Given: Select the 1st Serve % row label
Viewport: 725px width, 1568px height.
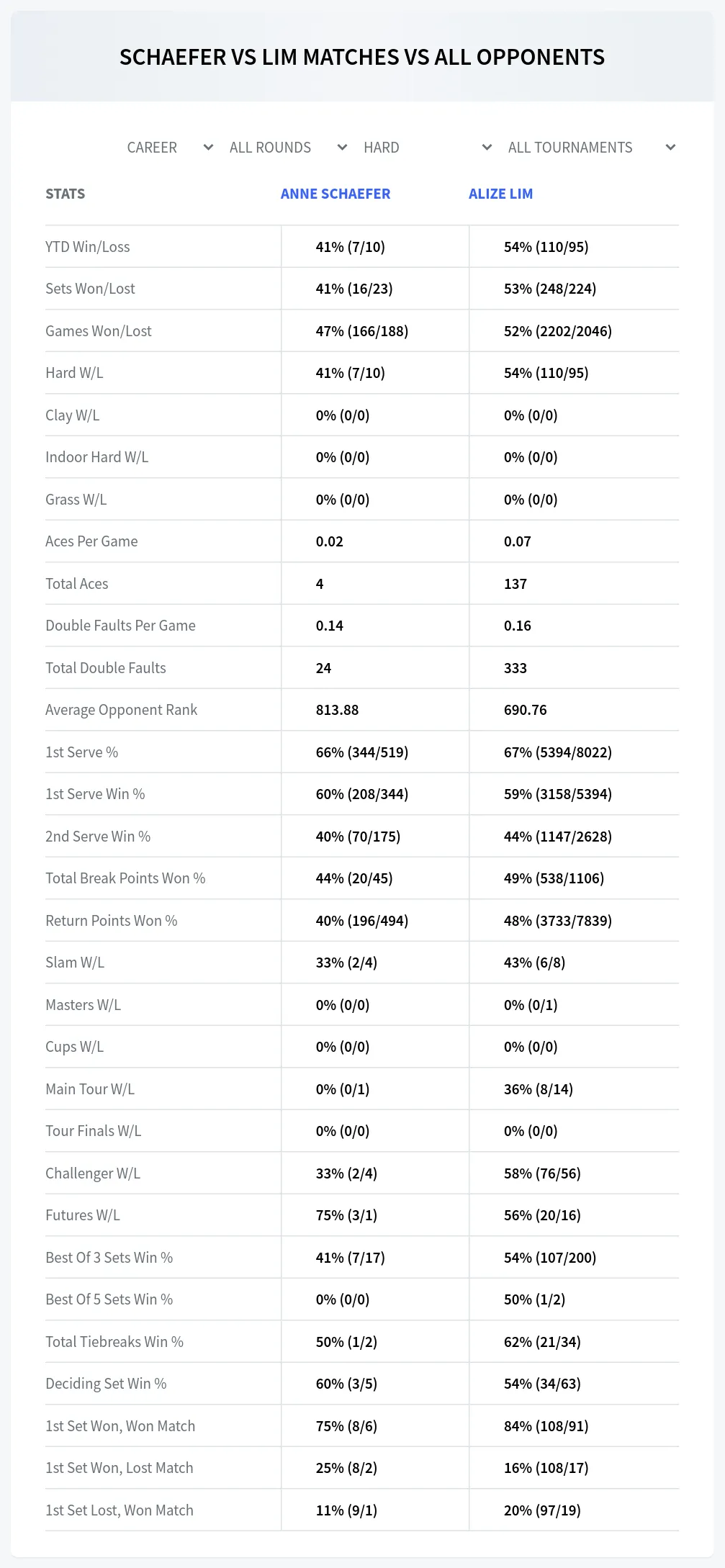Looking at the screenshot, I should 82,752.
